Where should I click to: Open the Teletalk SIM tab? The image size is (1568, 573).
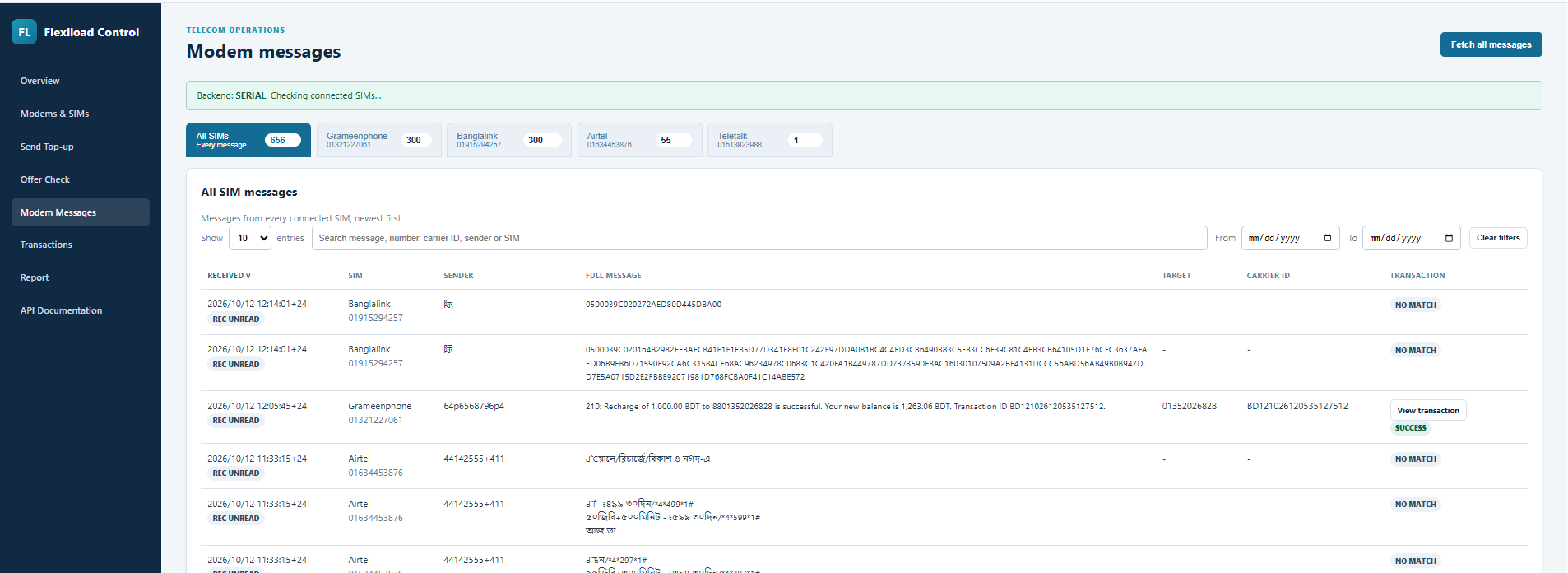770,140
